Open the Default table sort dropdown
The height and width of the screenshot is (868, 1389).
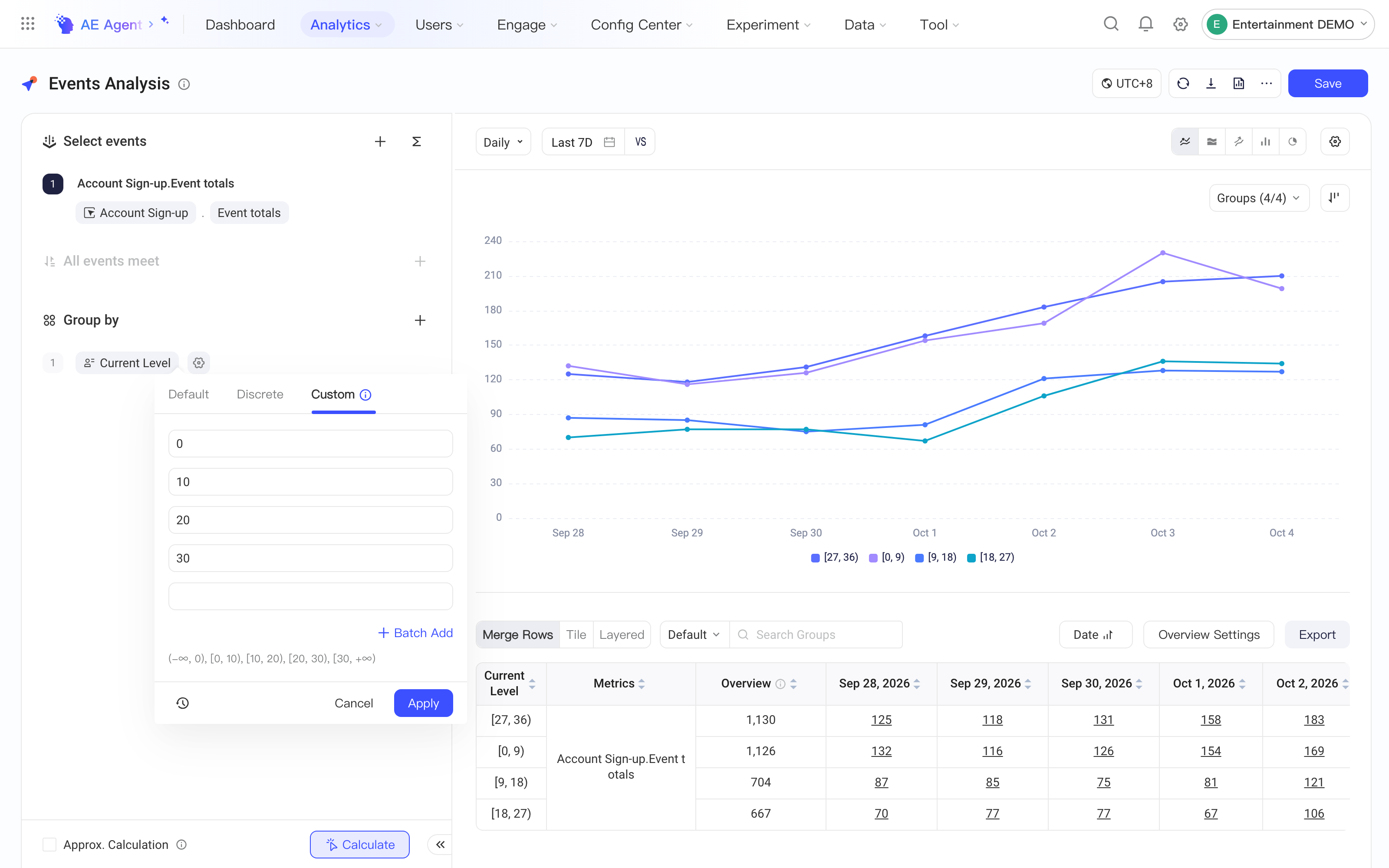click(x=694, y=635)
